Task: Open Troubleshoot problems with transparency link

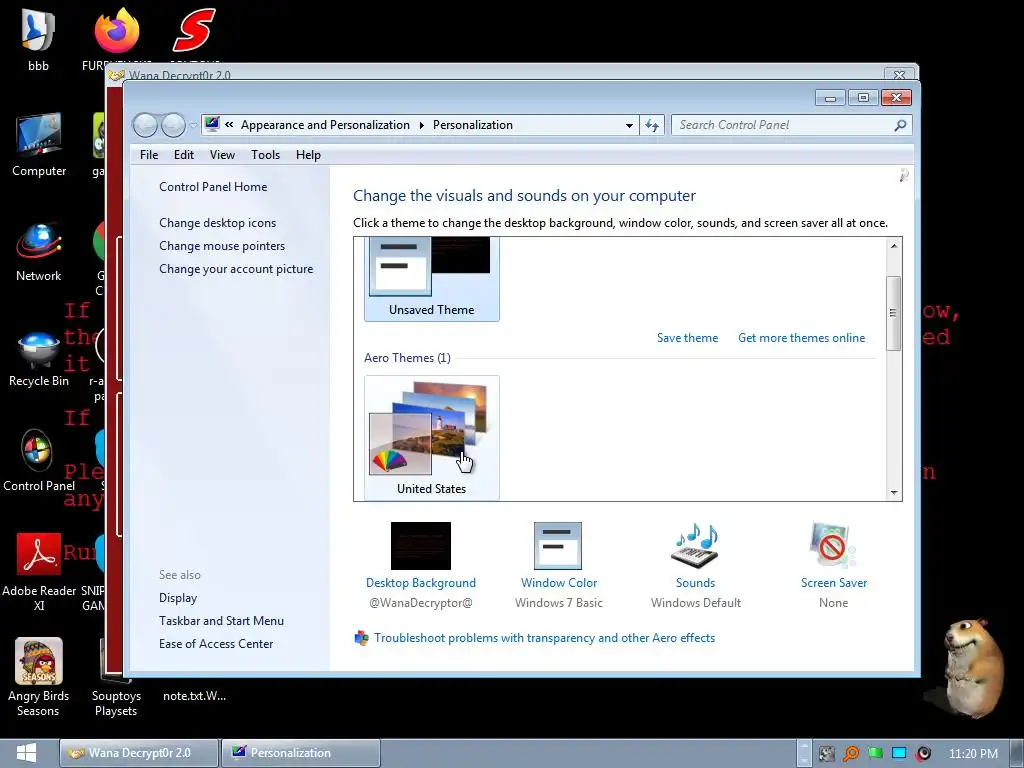Action: (x=544, y=637)
